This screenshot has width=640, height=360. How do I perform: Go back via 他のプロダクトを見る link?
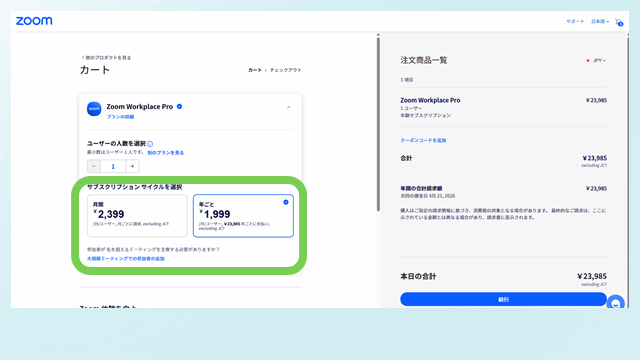pos(106,58)
